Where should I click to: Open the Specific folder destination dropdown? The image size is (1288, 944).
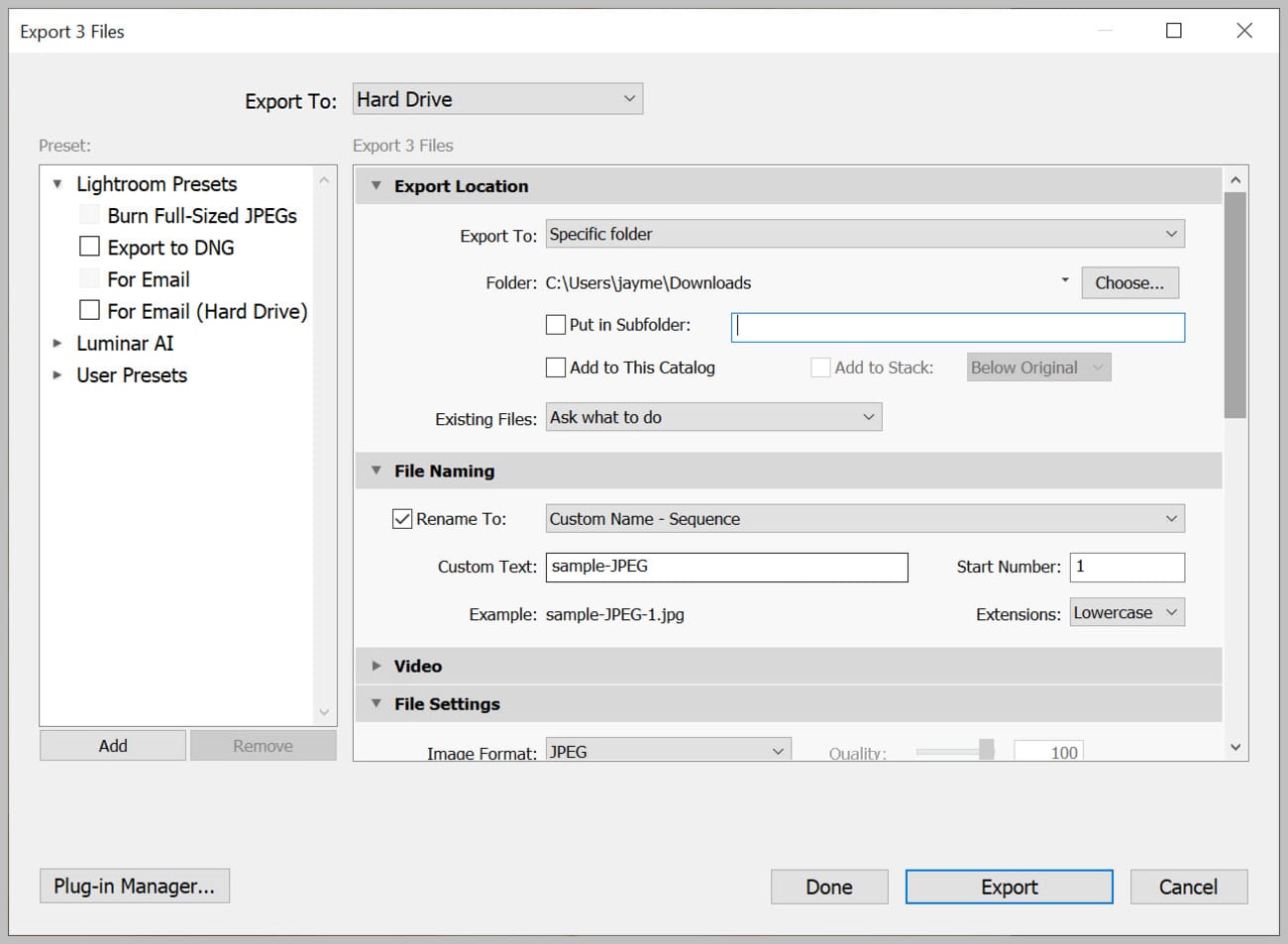click(862, 234)
